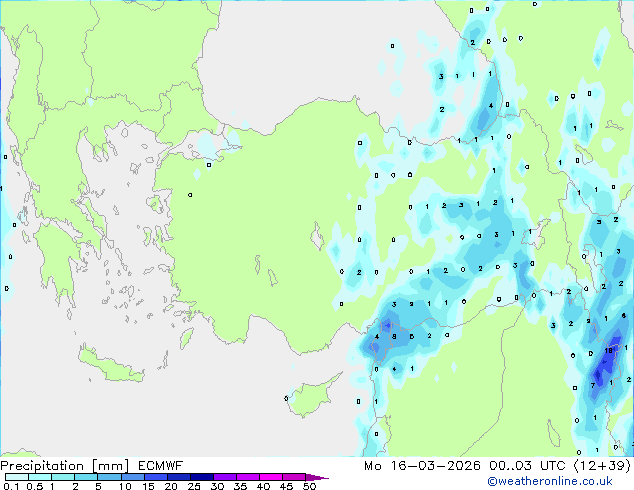634x490 pixels.
Task: Select the 35–40 mm legend color box
Action: pyautogui.click(x=248, y=477)
